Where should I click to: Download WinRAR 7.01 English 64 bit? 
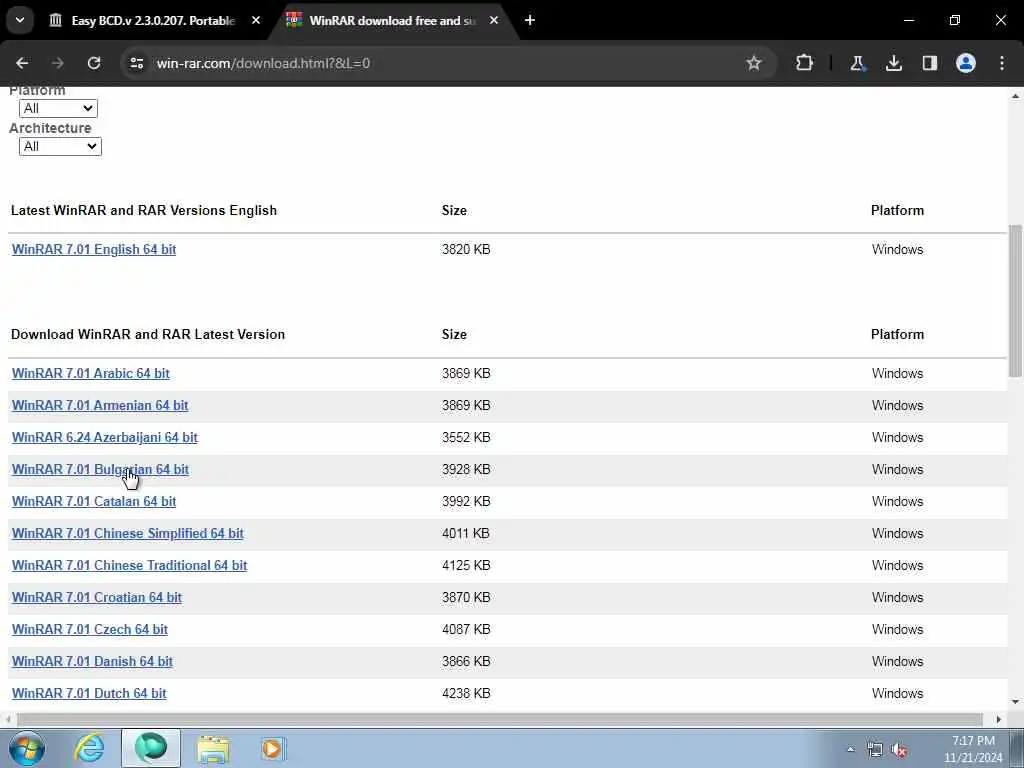(94, 249)
